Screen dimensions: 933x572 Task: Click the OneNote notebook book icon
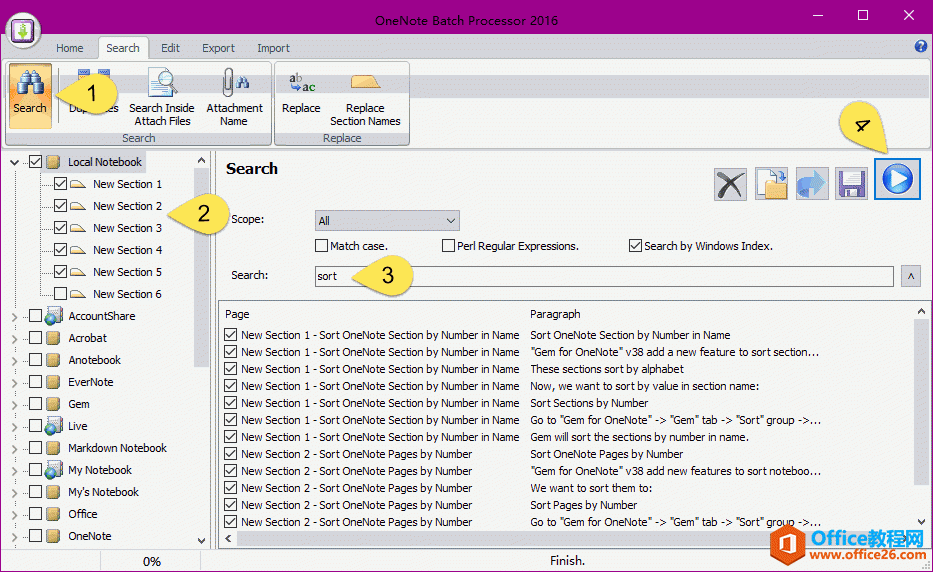pos(54,536)
